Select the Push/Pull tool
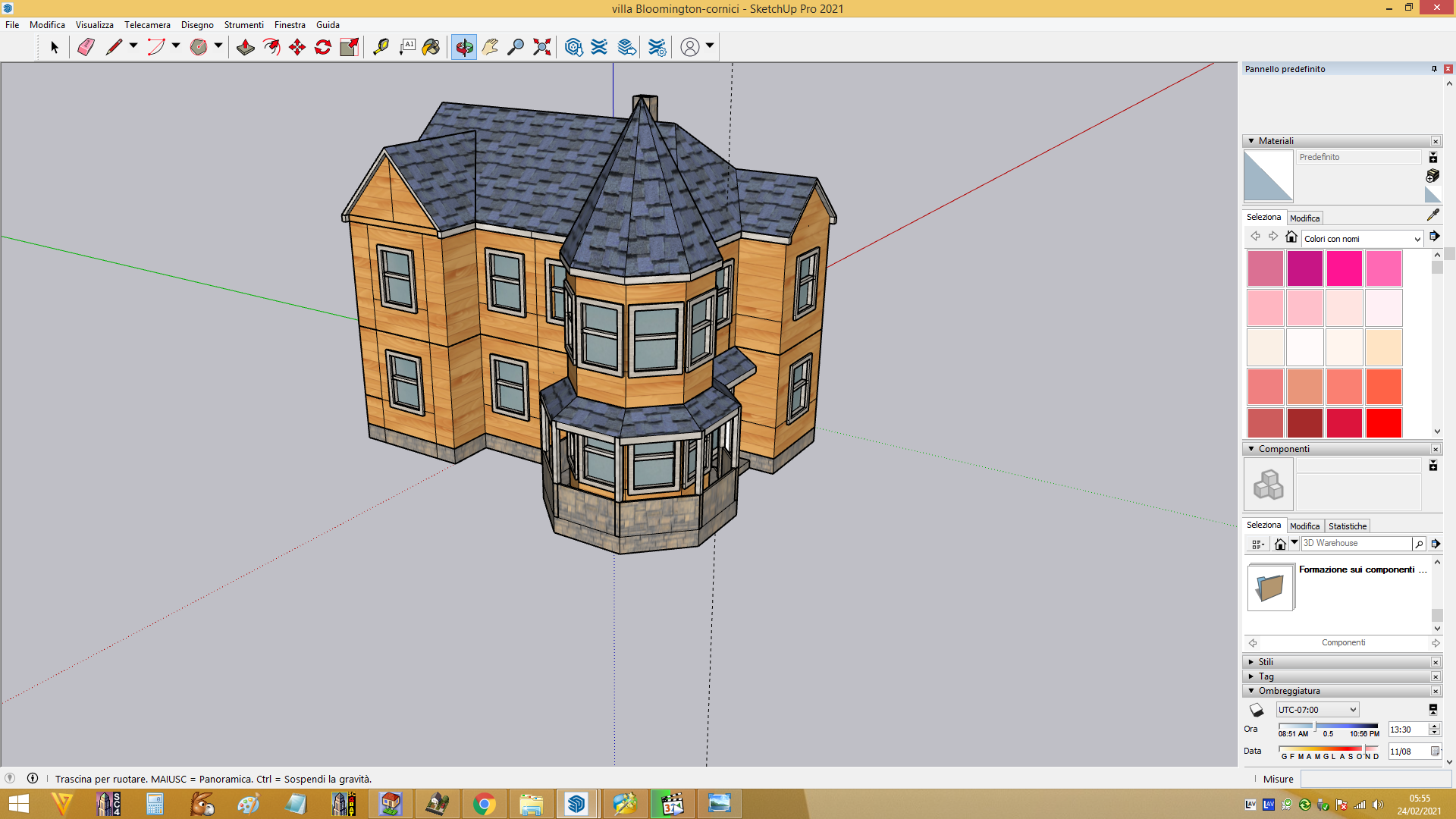Screen dimensions: 1456x819 coord(245,47)
